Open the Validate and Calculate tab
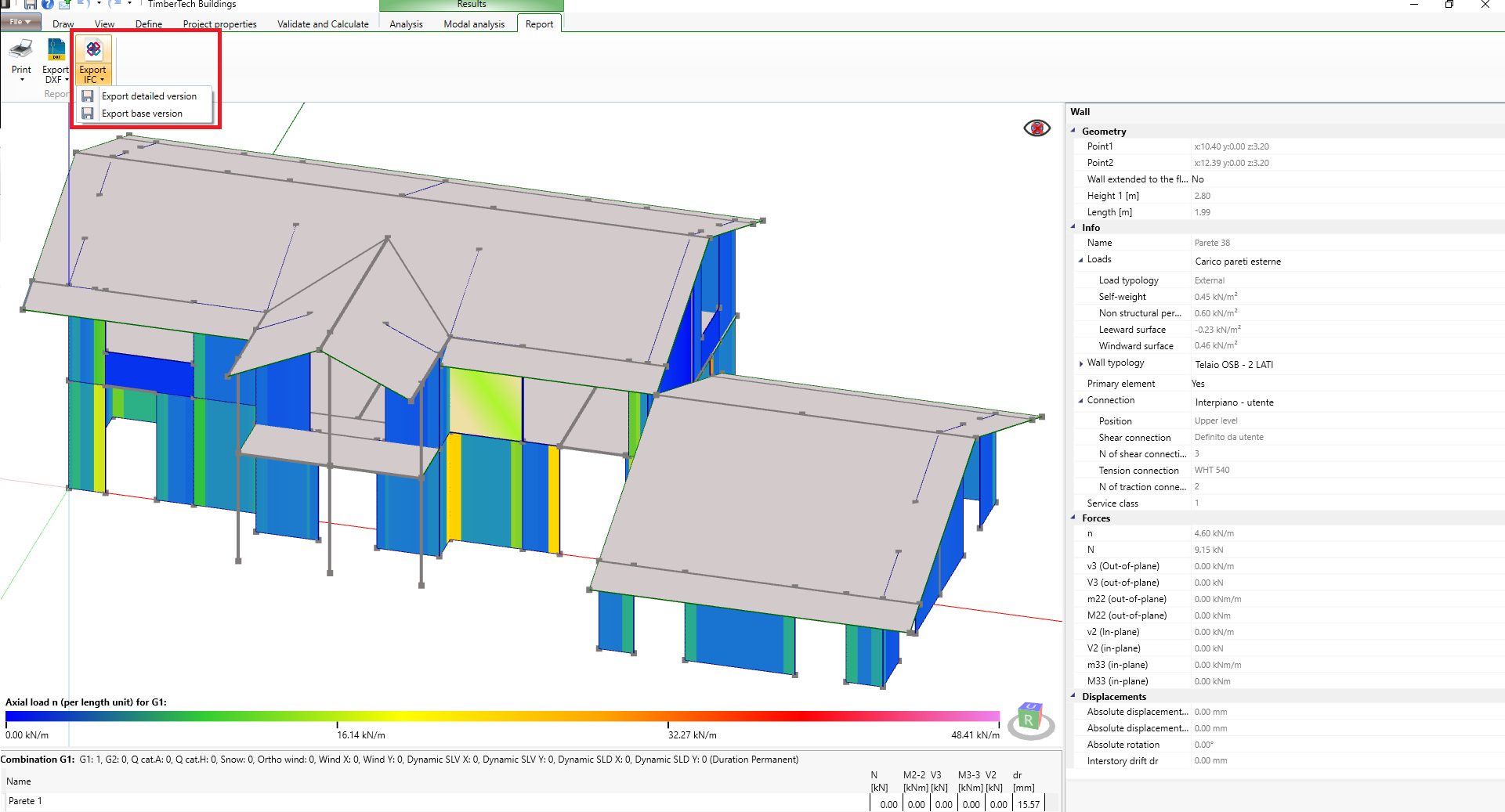The width and height of the screenshot is (1505, 812). click(x=323, y=24)
